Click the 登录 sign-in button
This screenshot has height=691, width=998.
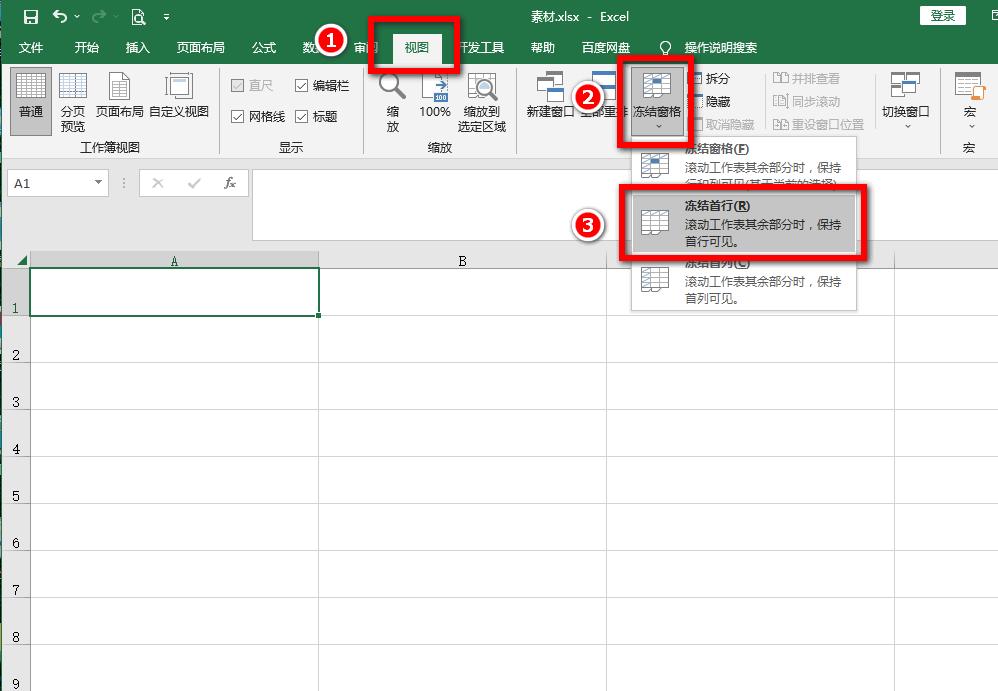click(941, 16)
